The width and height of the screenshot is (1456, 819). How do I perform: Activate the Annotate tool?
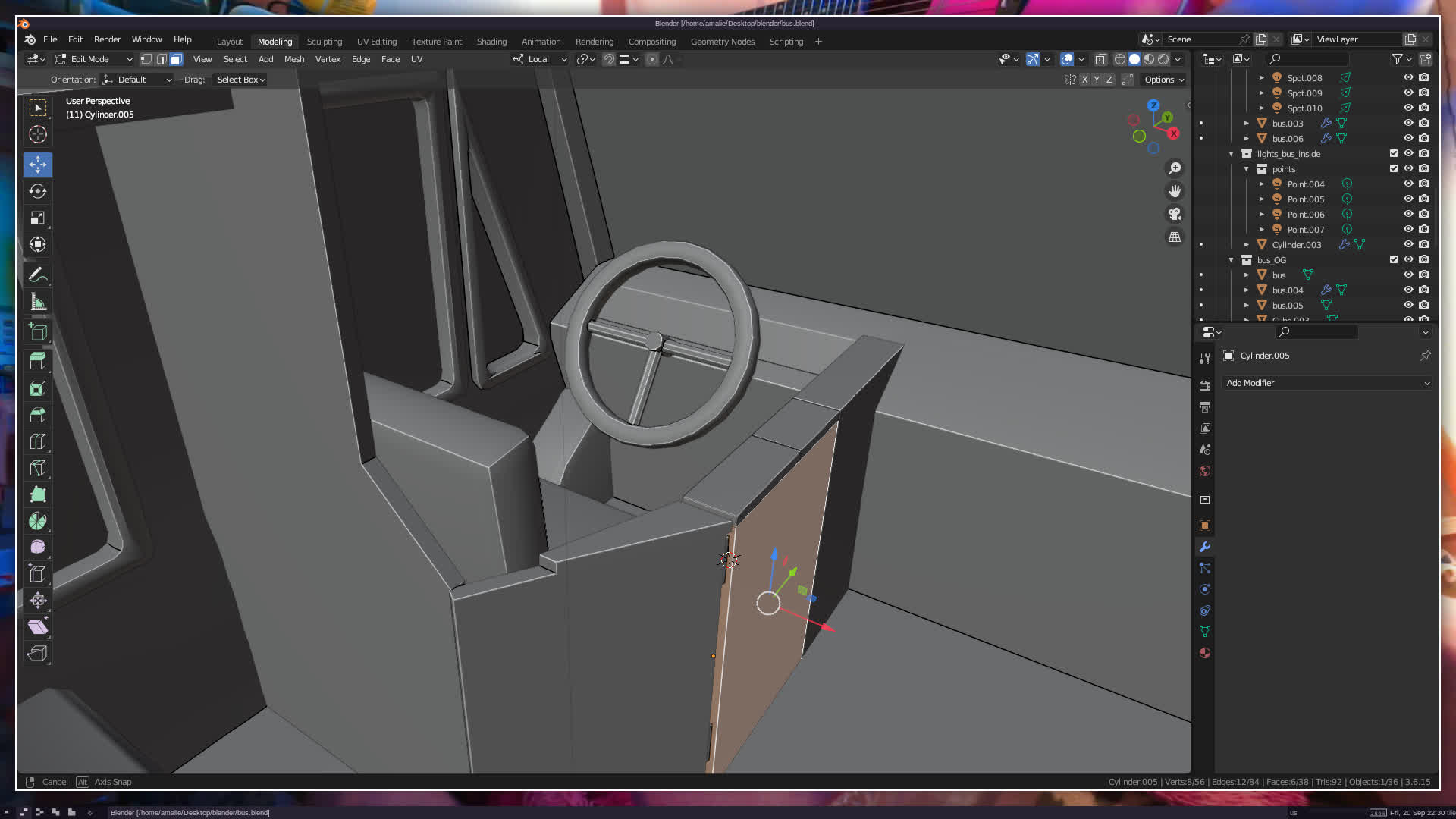point(37,275)
